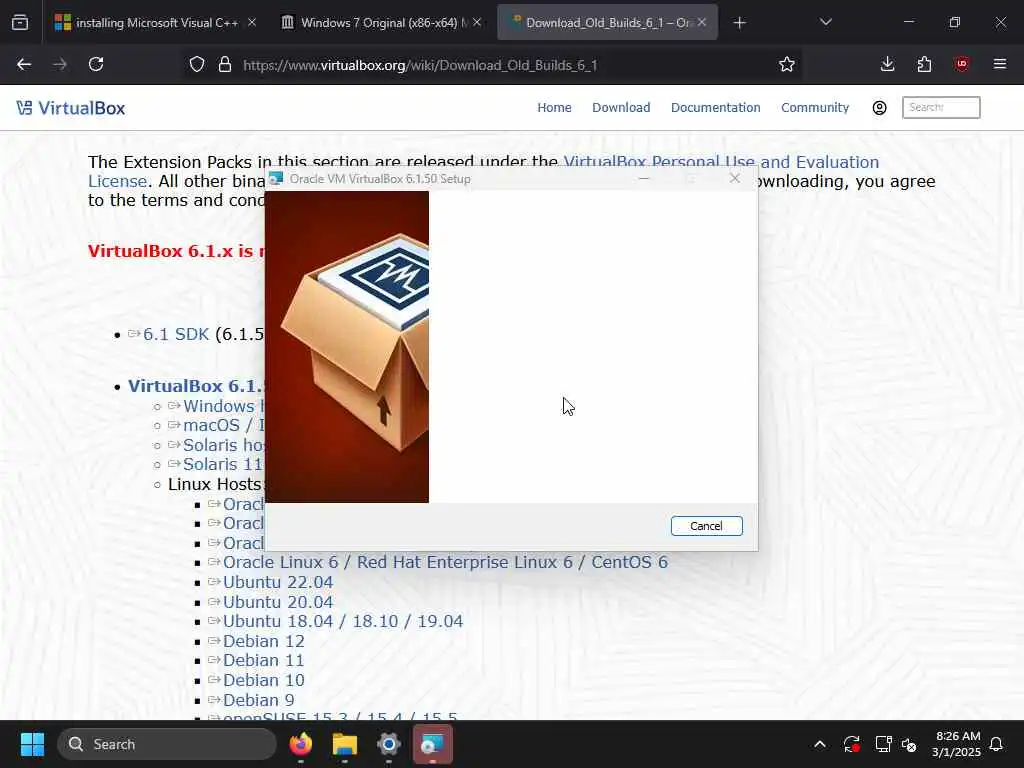Open Settings from the taskbar
Viewport: 1024px width, 768px height.
(389, 744)
